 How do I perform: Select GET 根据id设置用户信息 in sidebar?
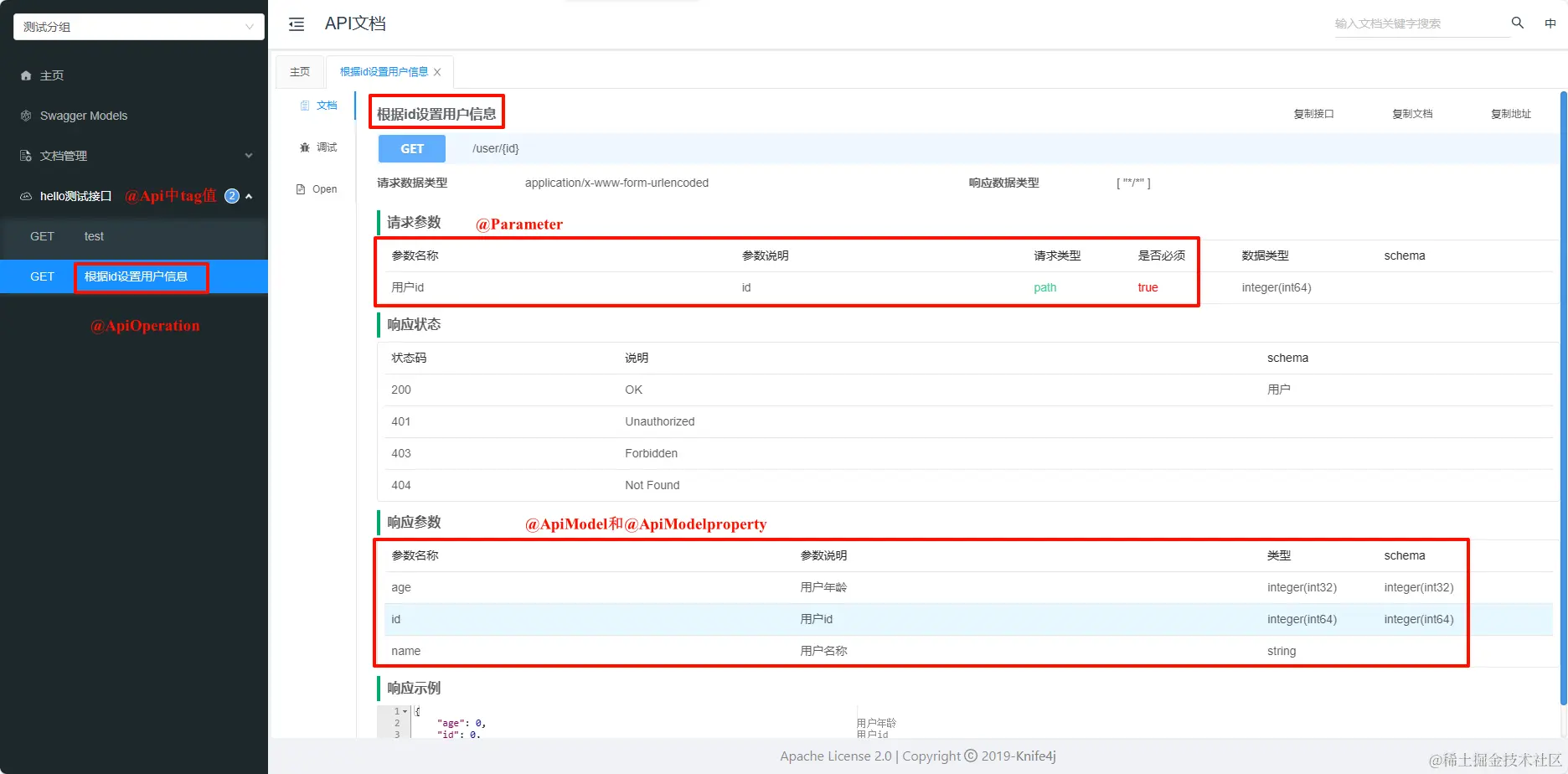point(134,276)
